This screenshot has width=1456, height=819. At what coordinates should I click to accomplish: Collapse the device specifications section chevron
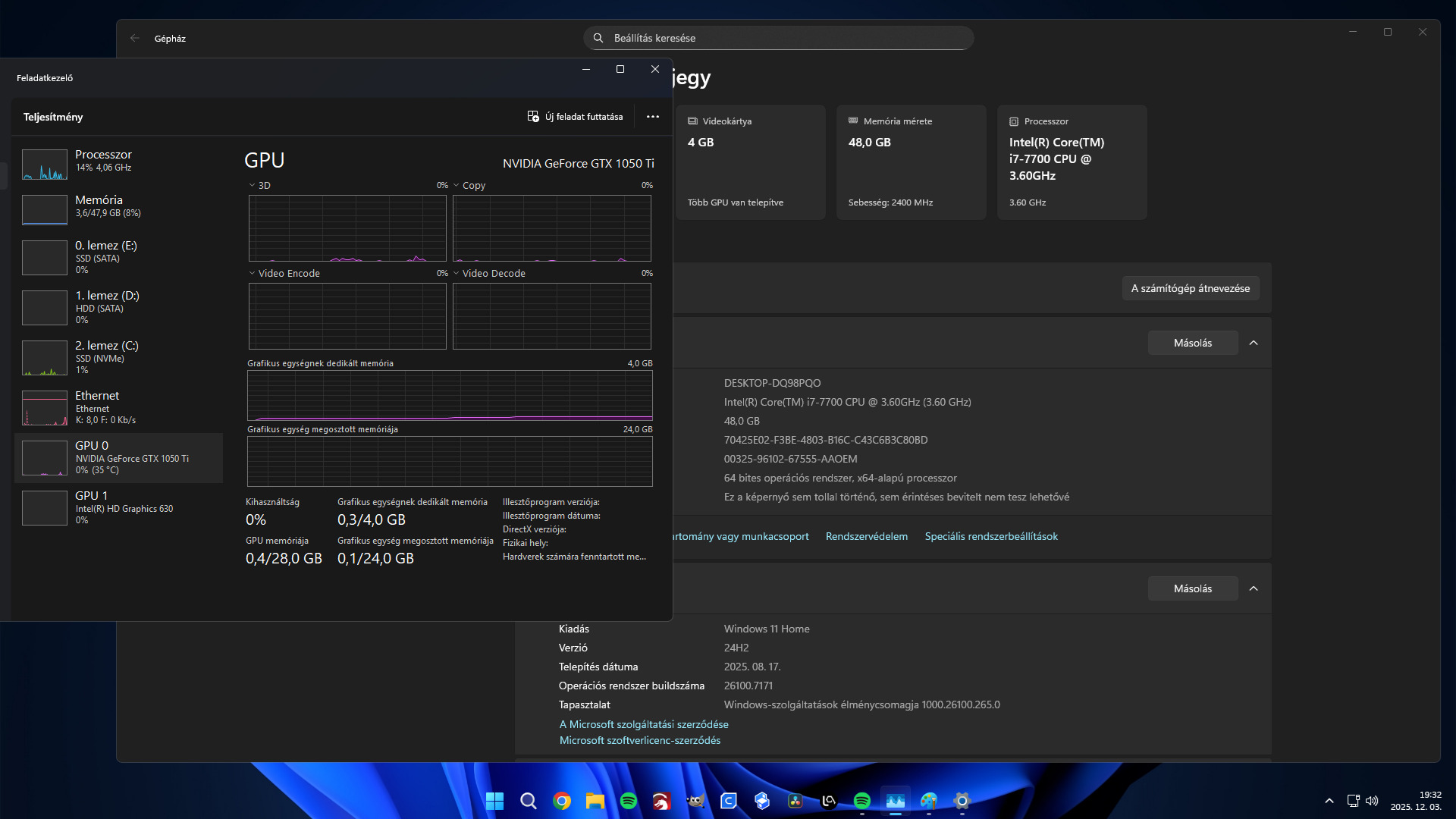pos(1254,343)
